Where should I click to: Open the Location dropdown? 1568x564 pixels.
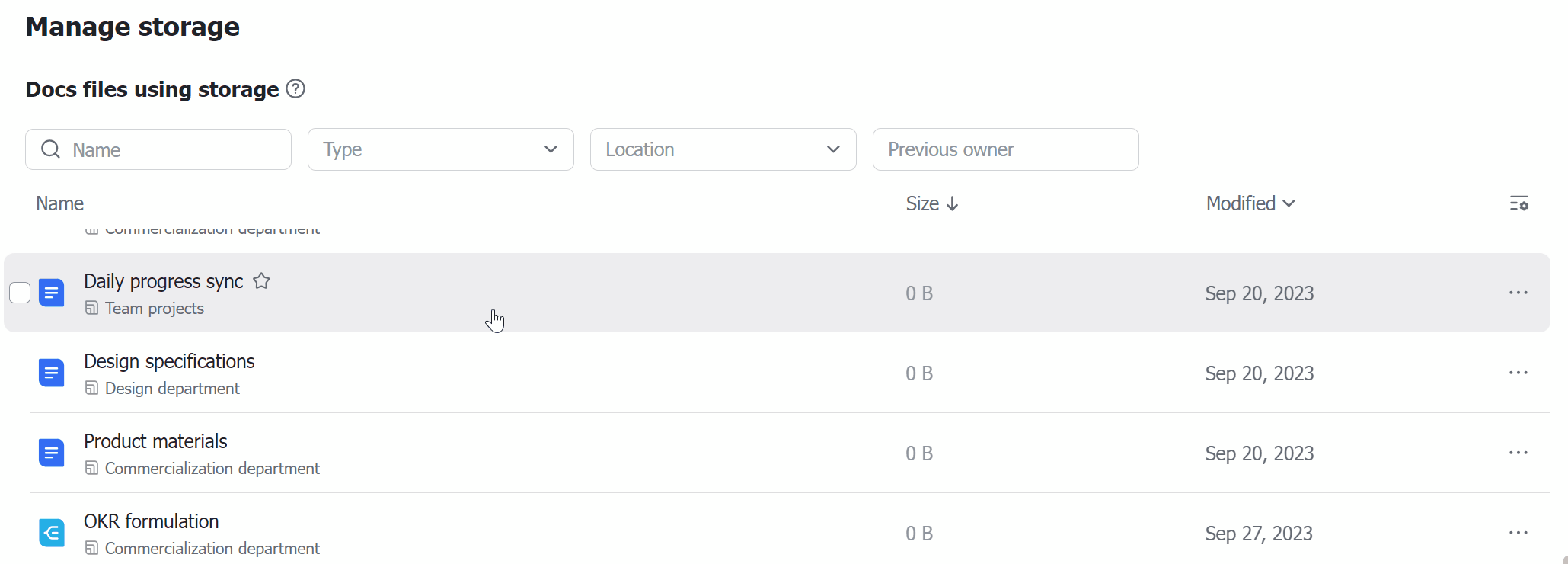(x=723, y=149)
